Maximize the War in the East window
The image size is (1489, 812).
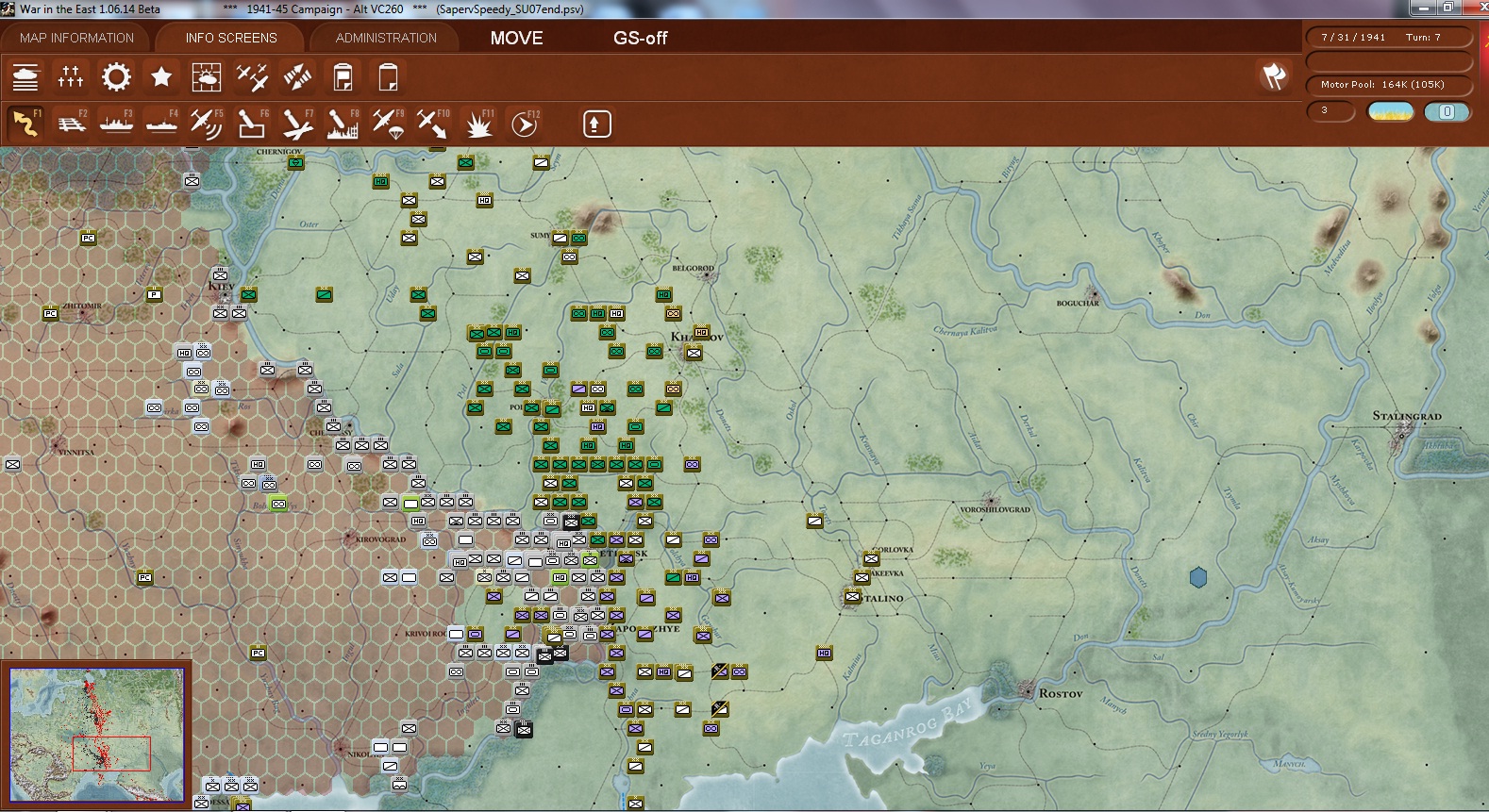pos(1447,8)
